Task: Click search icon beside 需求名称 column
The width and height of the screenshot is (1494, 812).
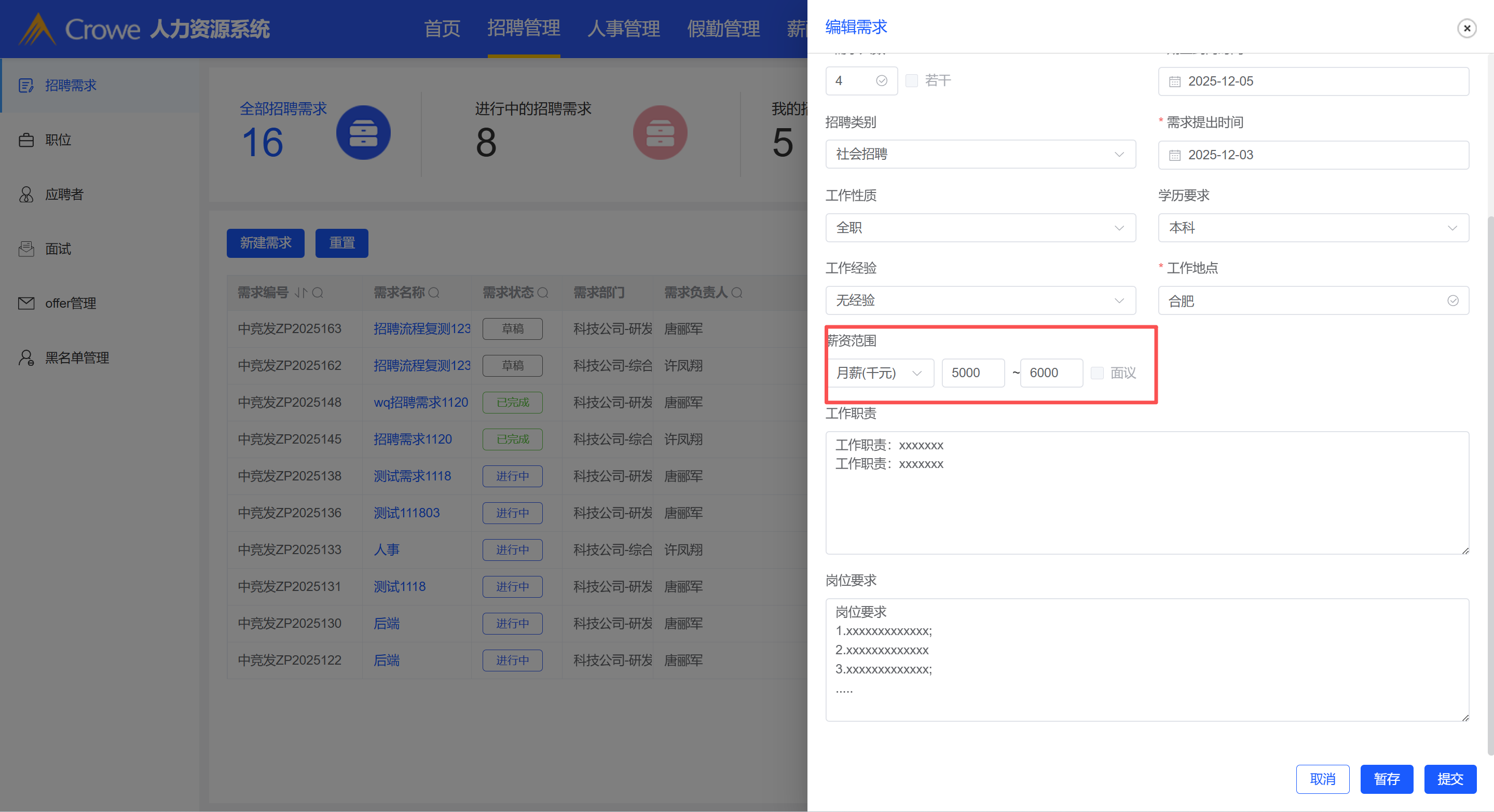Action: pos(434,293)
